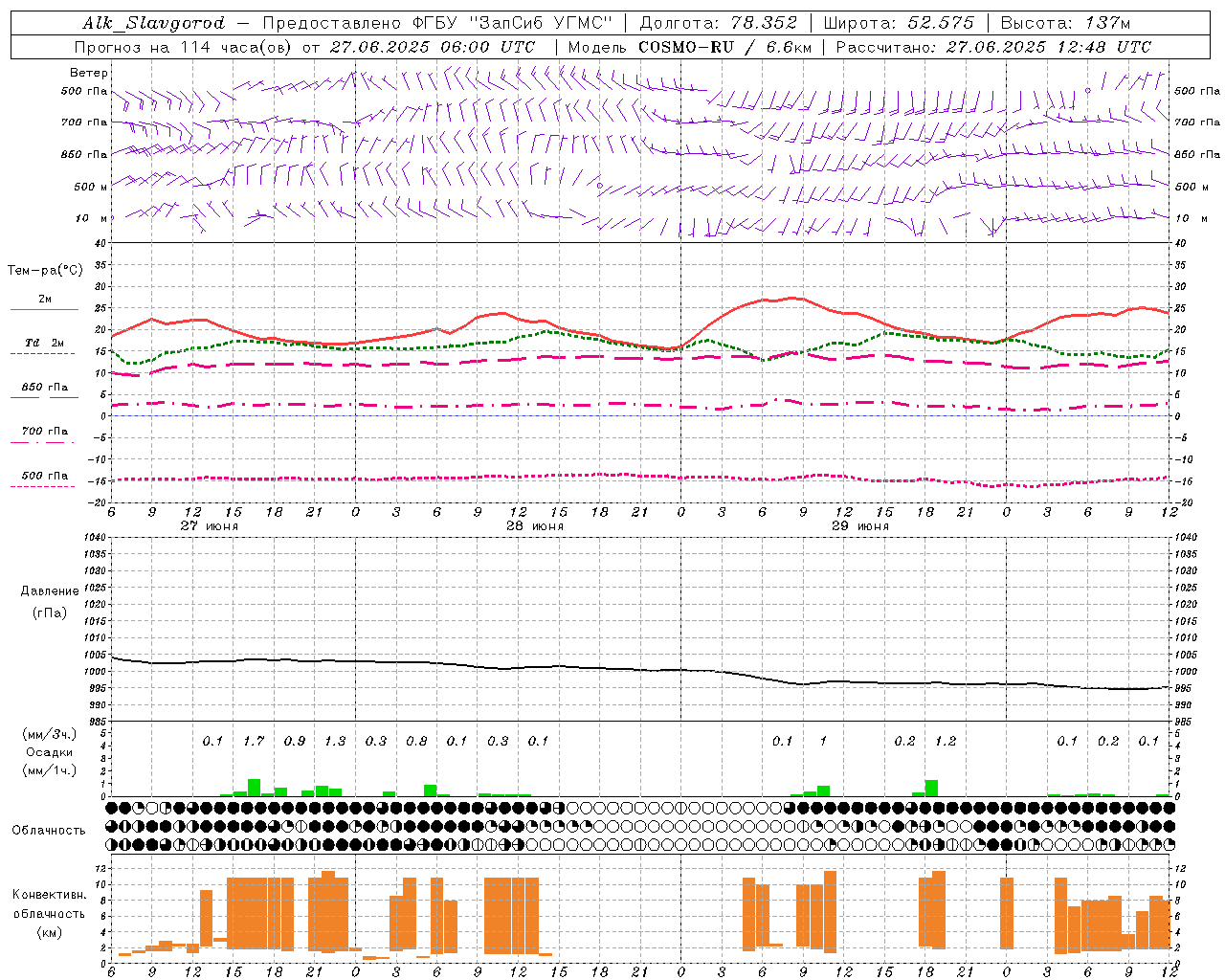The height and width of the screenshot is (980, 1225).
Task: Click the 'Конвективн.' convective cloud label
Action: pos(50,895)
